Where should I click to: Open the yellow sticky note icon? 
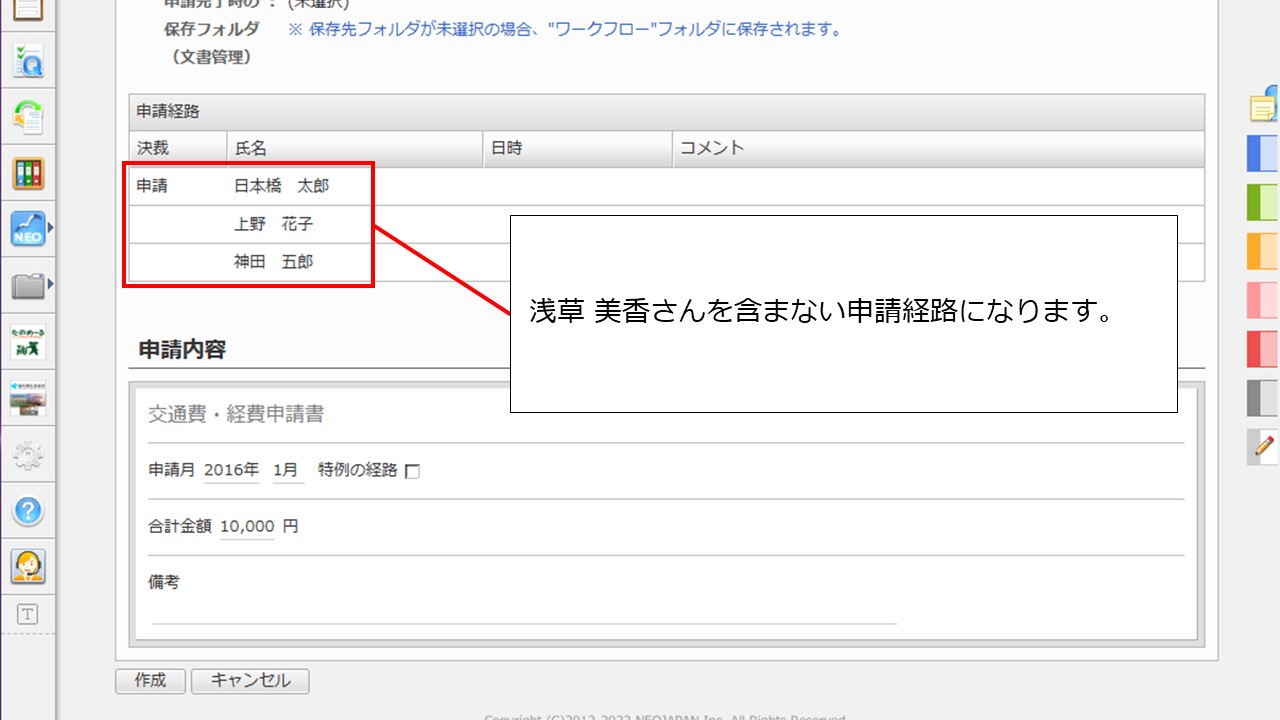pos(1265,105)
